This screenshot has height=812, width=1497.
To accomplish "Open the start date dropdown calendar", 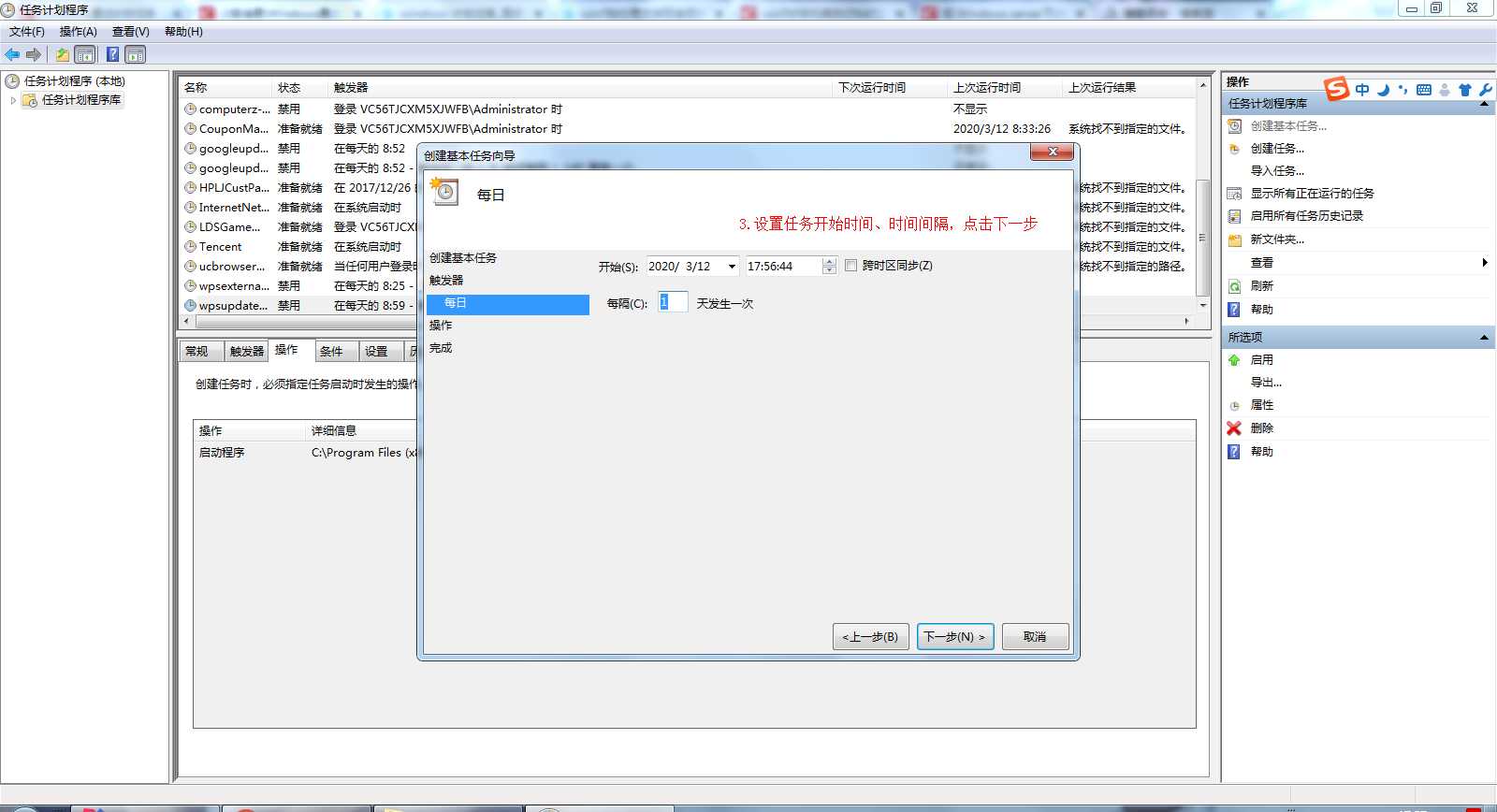I will (x=732, y=267).
